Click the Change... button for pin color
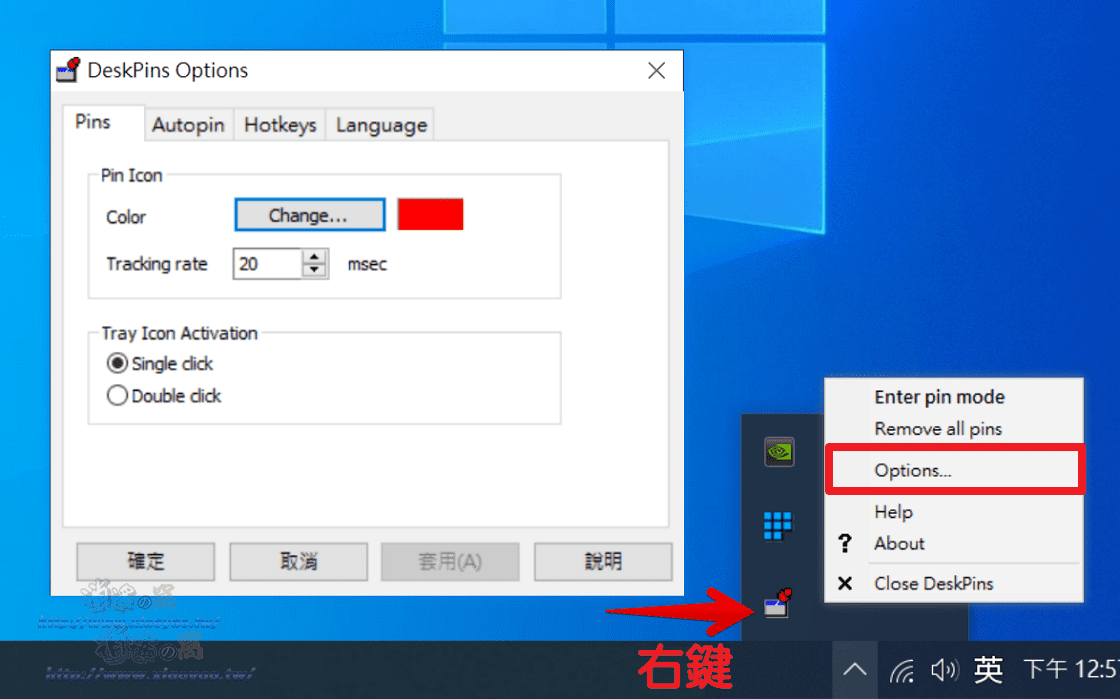The width and height of the screenshot is (1120, 699). pyautogui.click(x=309, y=214)
